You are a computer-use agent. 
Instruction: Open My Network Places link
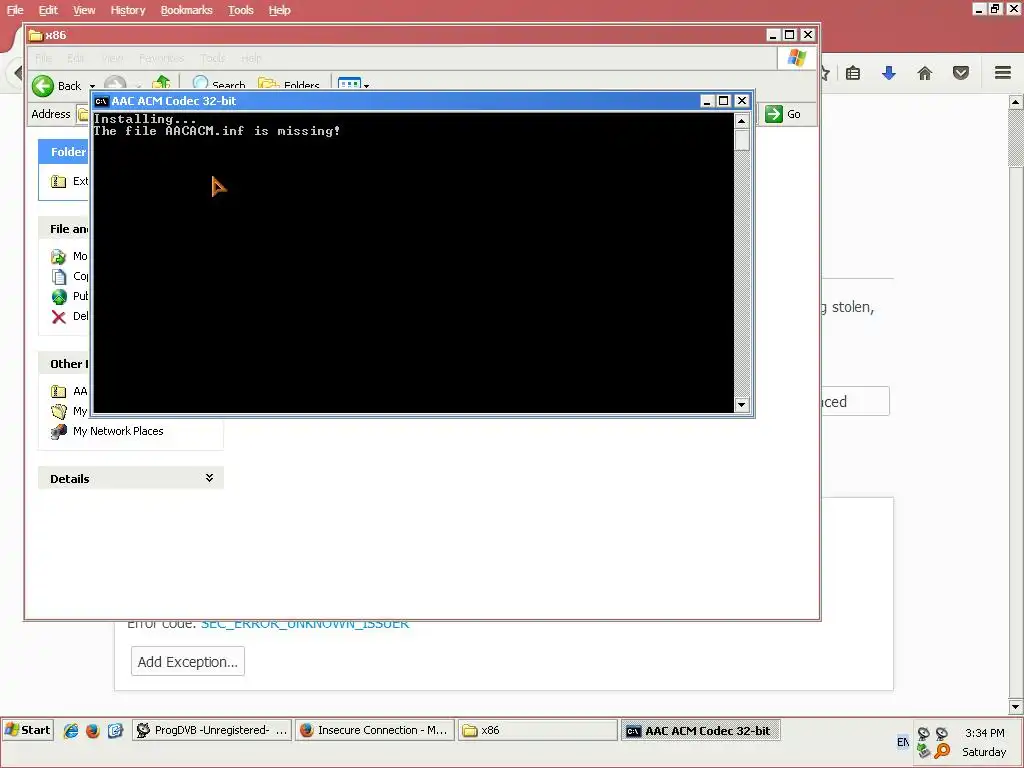coord(118,431)
